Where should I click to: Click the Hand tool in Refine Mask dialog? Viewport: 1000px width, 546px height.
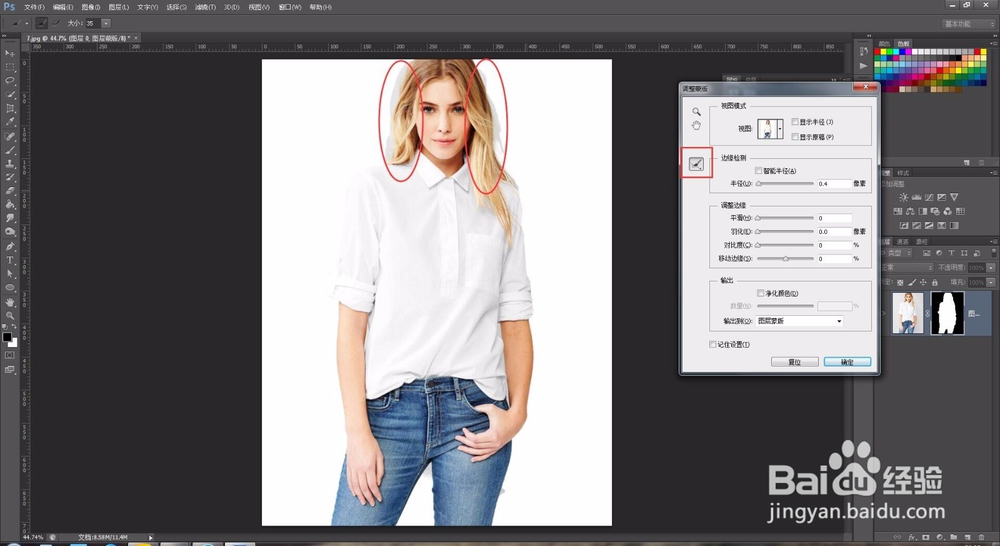[x=696, y=126]
